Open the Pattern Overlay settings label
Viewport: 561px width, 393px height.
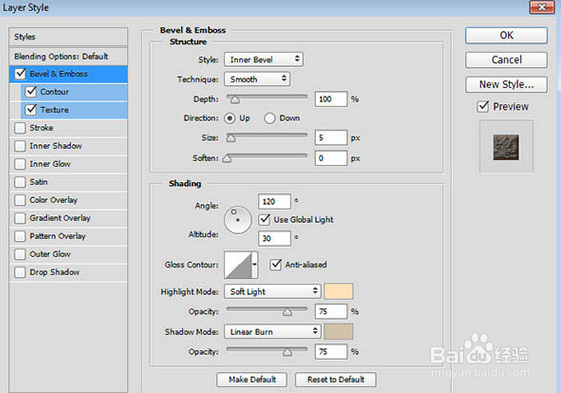click(x=58, y=236)
